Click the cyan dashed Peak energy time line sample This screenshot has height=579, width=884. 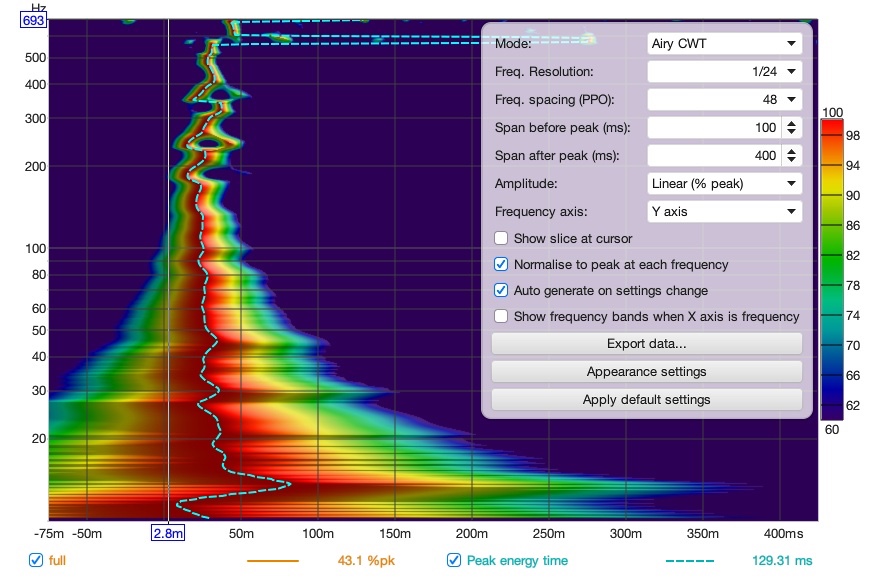pos(690,561)
